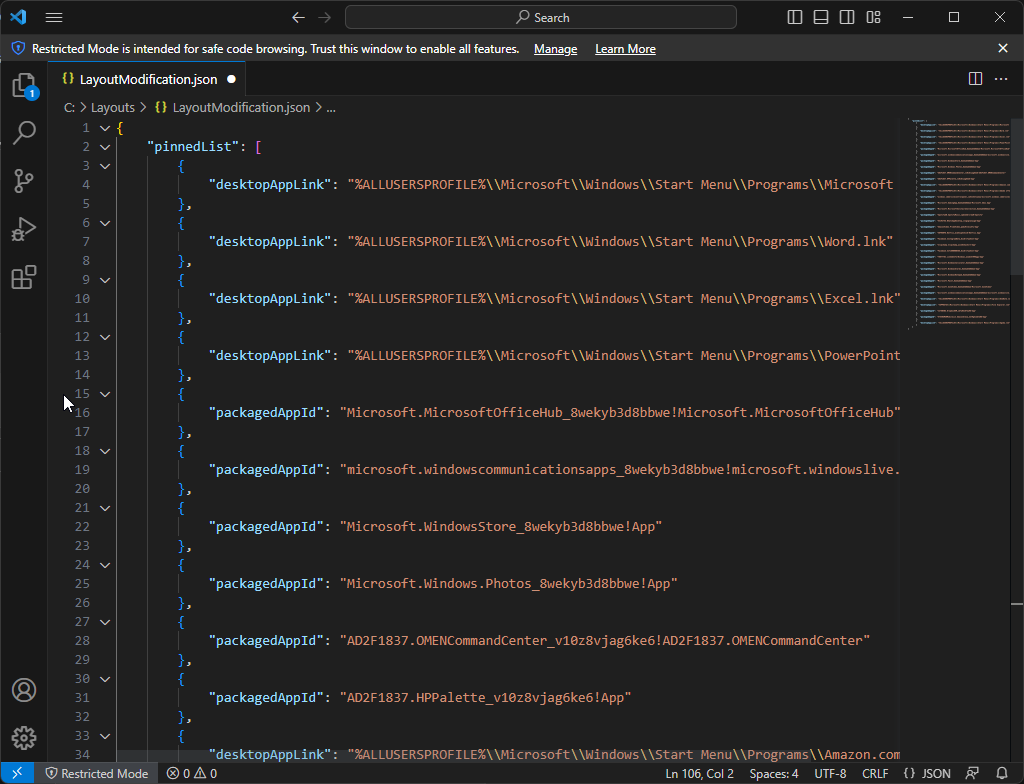Toggle the primary side bar layout button
1024x784 pixels.
coord(796,17)
